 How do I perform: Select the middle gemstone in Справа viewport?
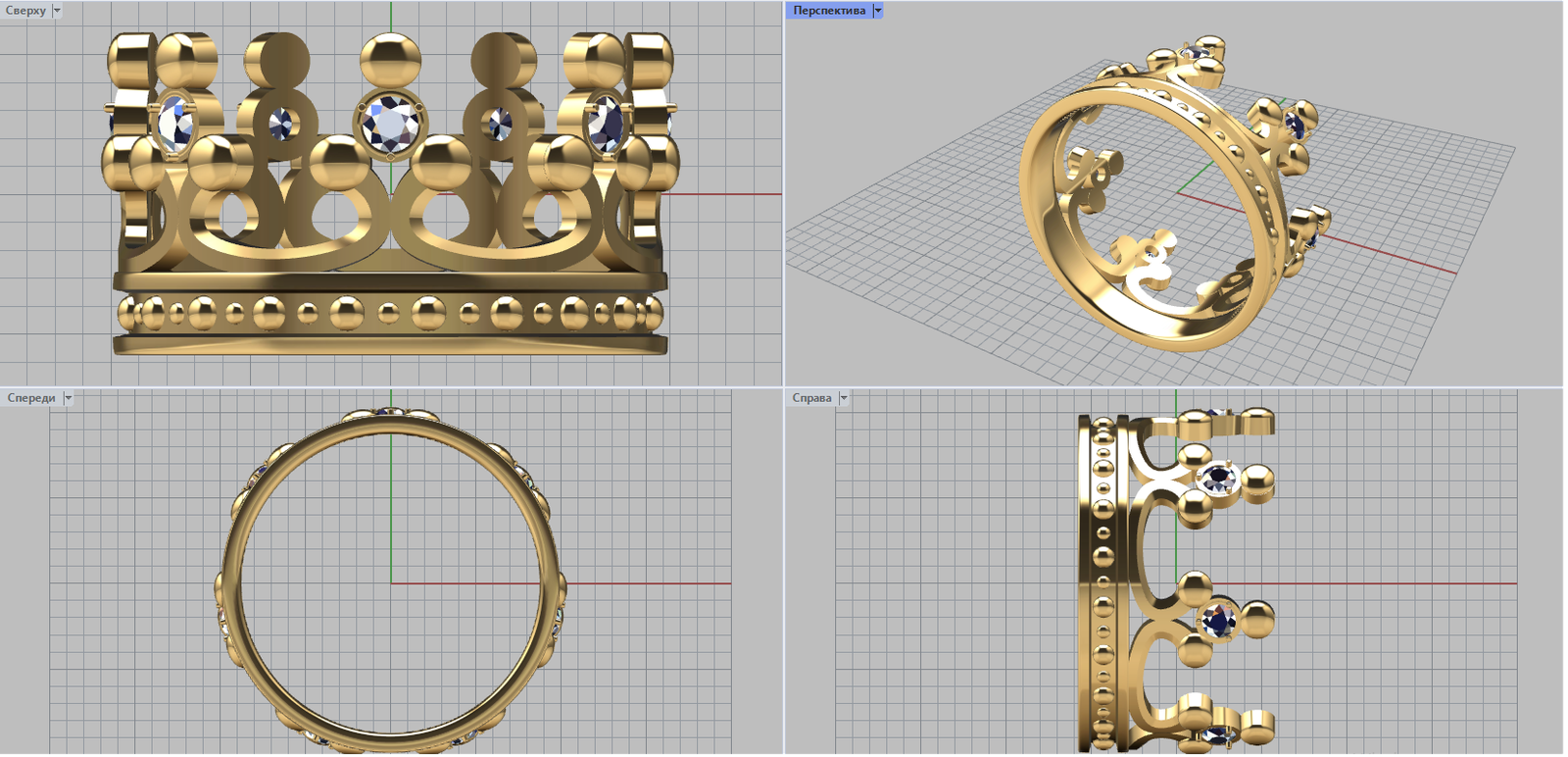coord(1219,620)
